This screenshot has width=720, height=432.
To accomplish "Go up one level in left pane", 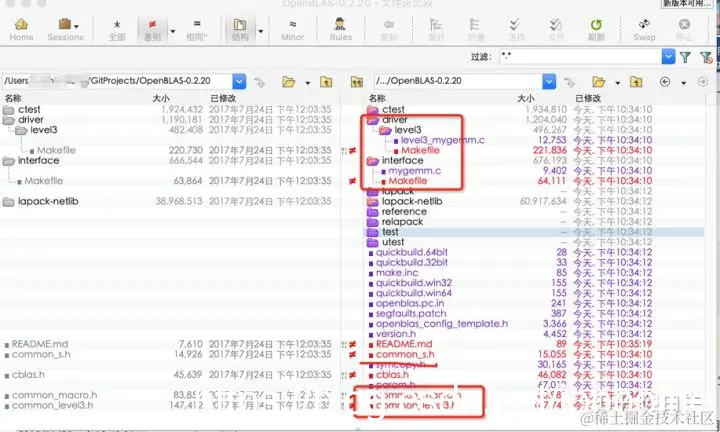I will (326, 82).
